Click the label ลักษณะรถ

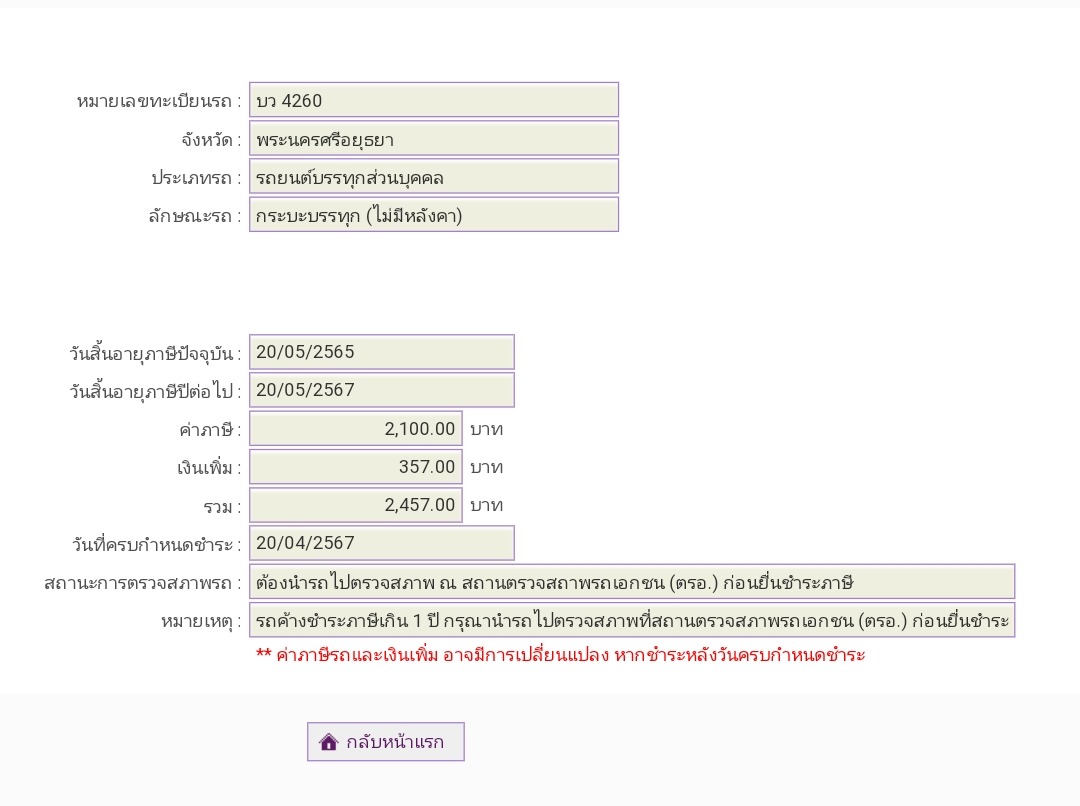(x=195, y=216)
